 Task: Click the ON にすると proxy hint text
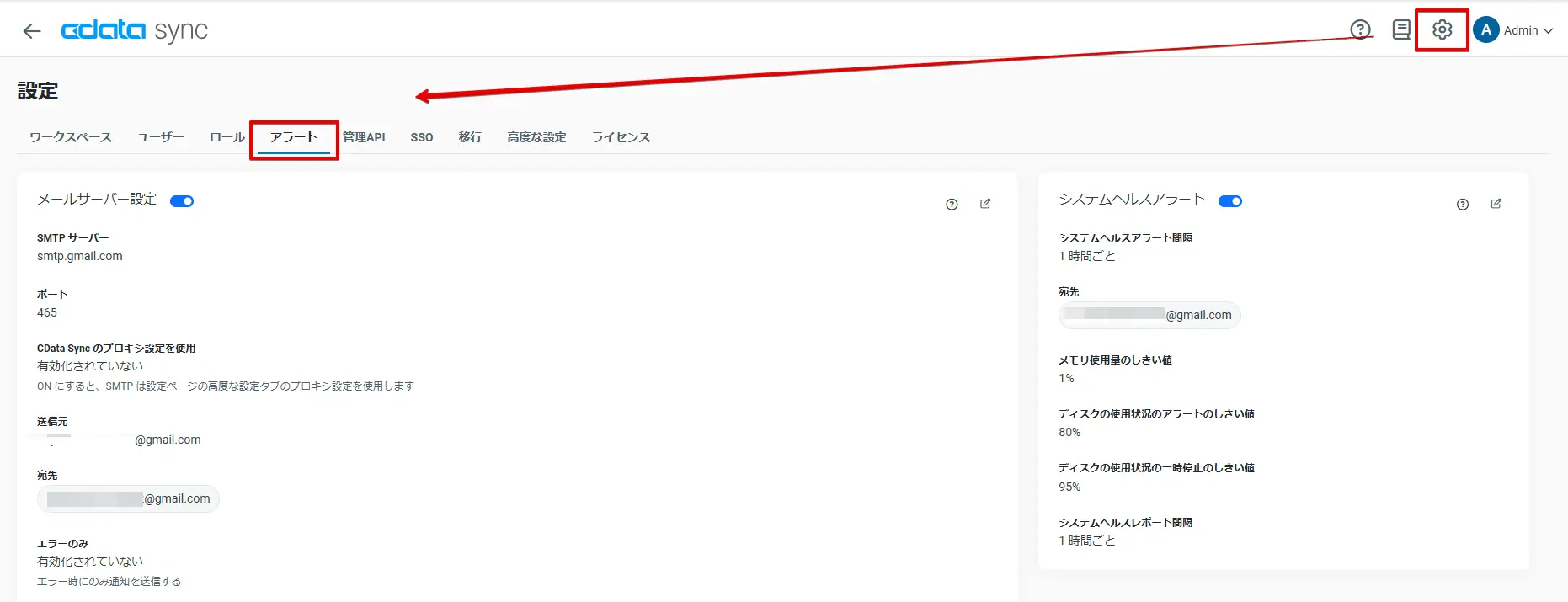pos(226,386)
